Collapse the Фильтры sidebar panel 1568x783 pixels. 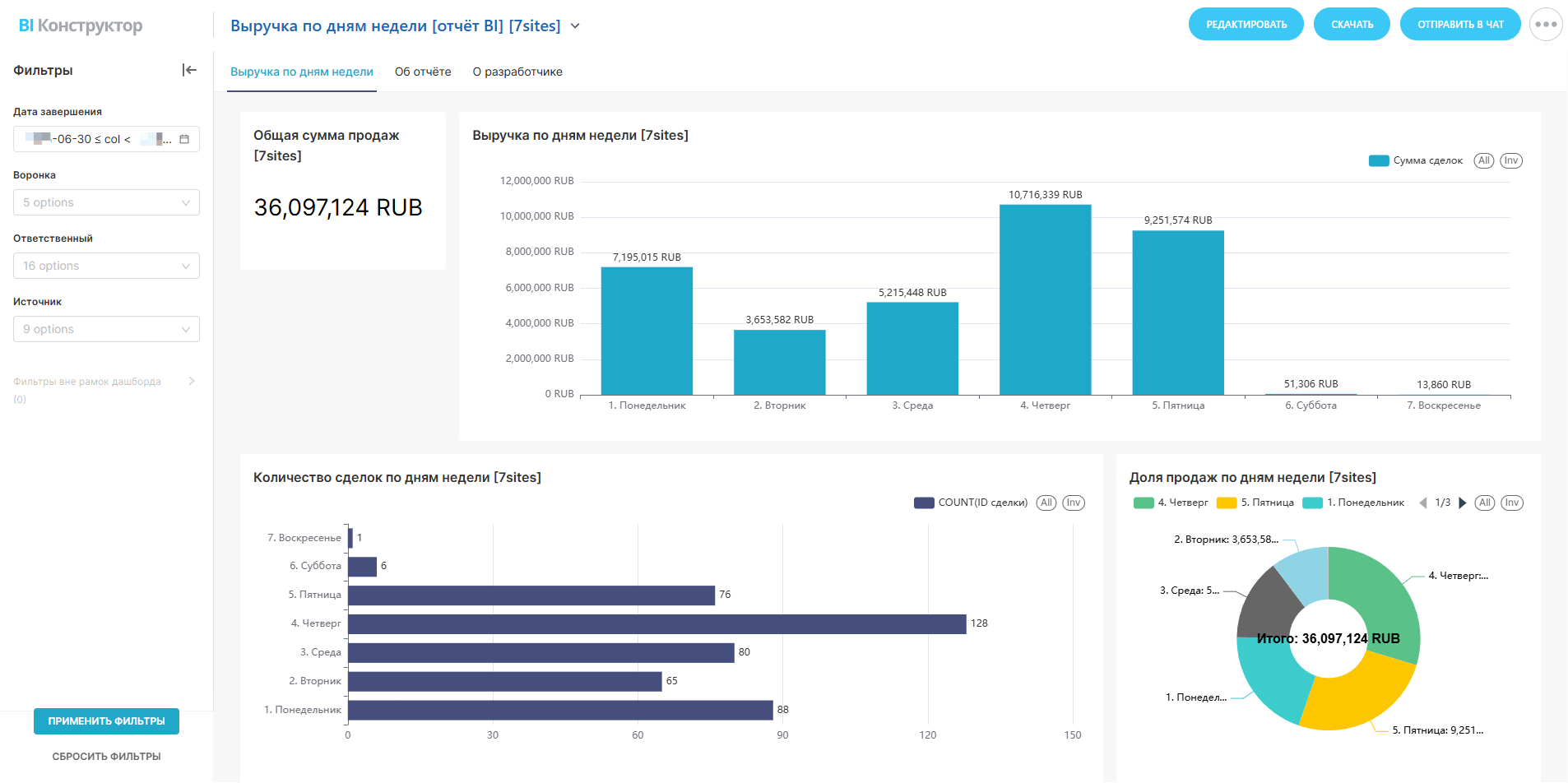(x=189, y=71)
